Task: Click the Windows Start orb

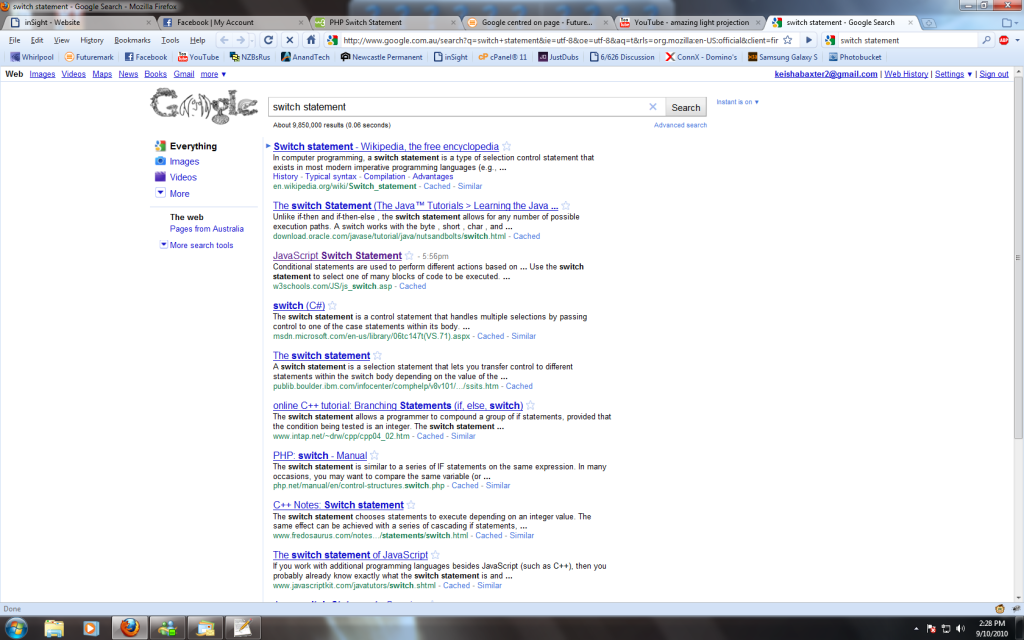Action: coord(15,628)
